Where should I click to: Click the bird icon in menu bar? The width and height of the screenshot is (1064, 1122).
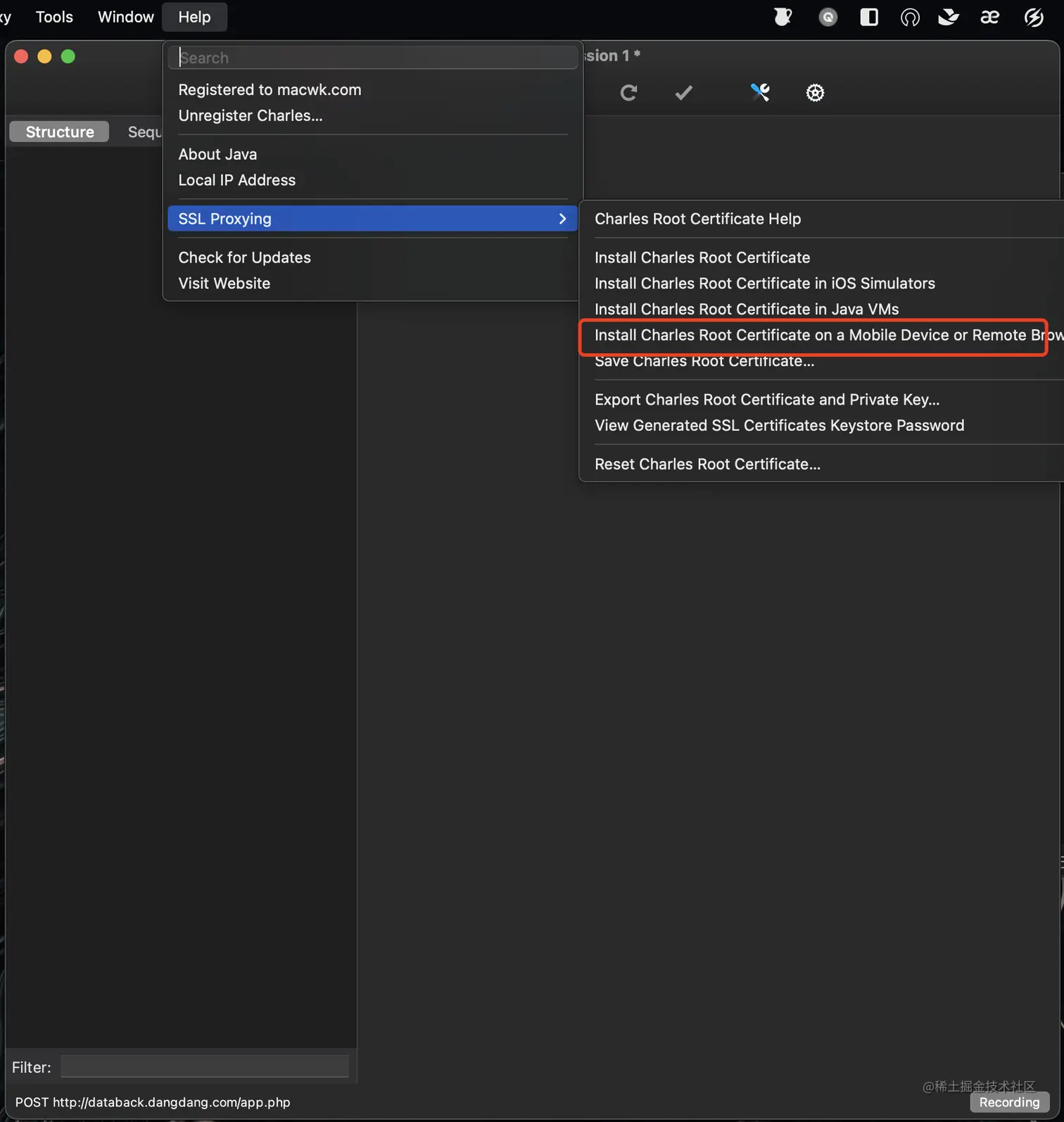[948, 17]
